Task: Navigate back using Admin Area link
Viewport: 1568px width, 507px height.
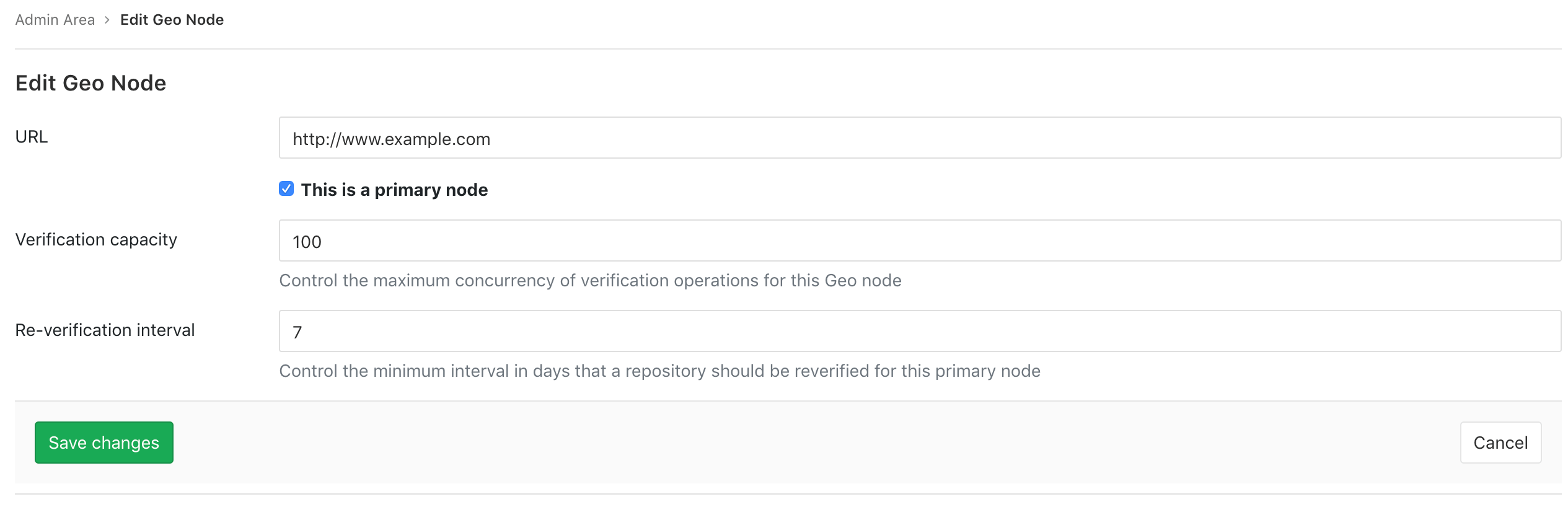Action: 55,19
